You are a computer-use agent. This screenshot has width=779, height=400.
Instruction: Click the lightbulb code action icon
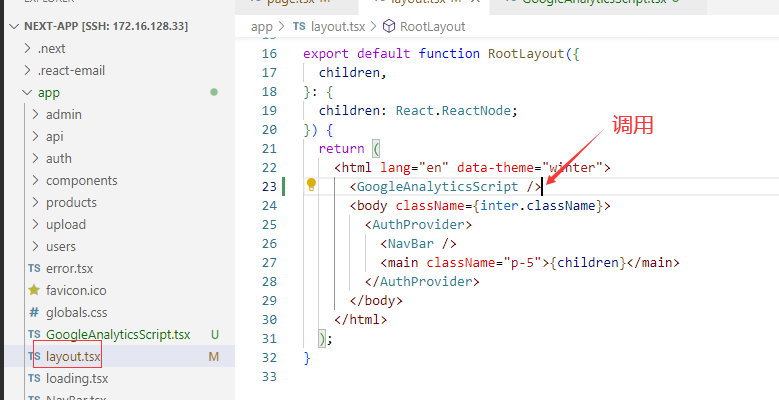tap(312, 185)
